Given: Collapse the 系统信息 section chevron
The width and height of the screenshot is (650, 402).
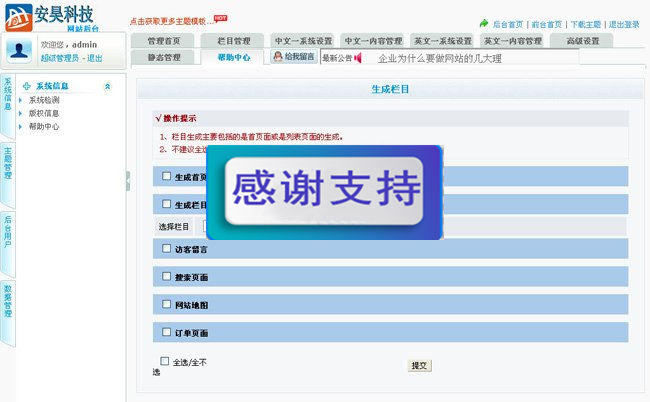Looking at the screenshot, I should pos(107,86).
